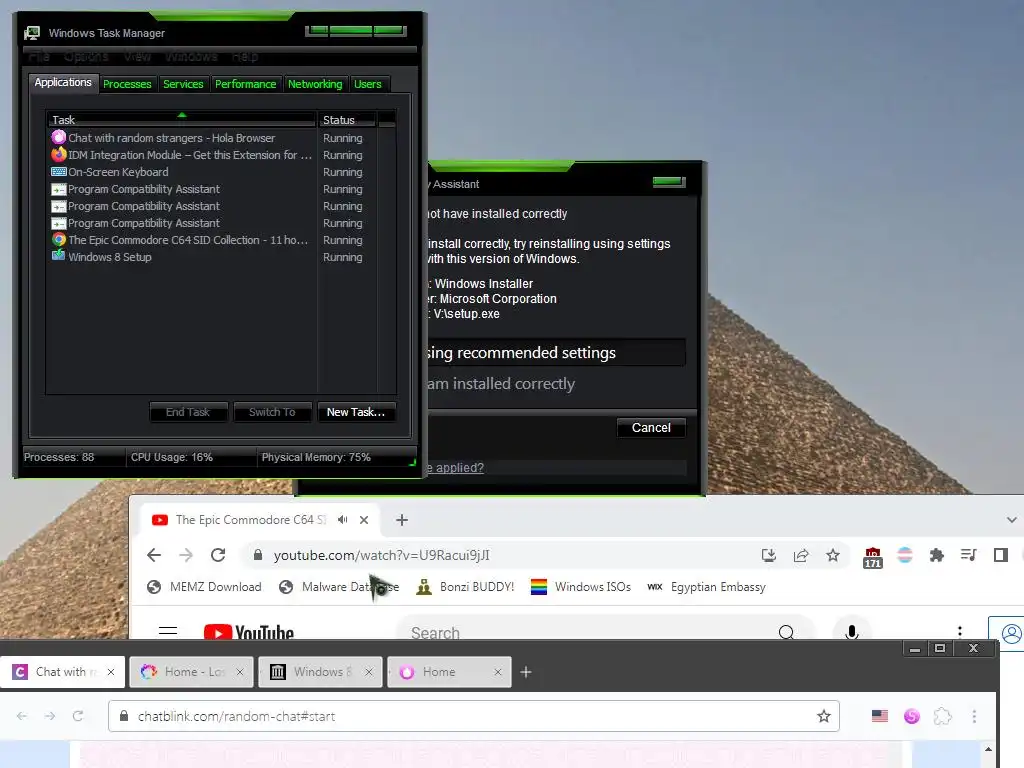Open a new tab in the YouTube window
Screen dimensions: 1024x768
click(402, 520)
